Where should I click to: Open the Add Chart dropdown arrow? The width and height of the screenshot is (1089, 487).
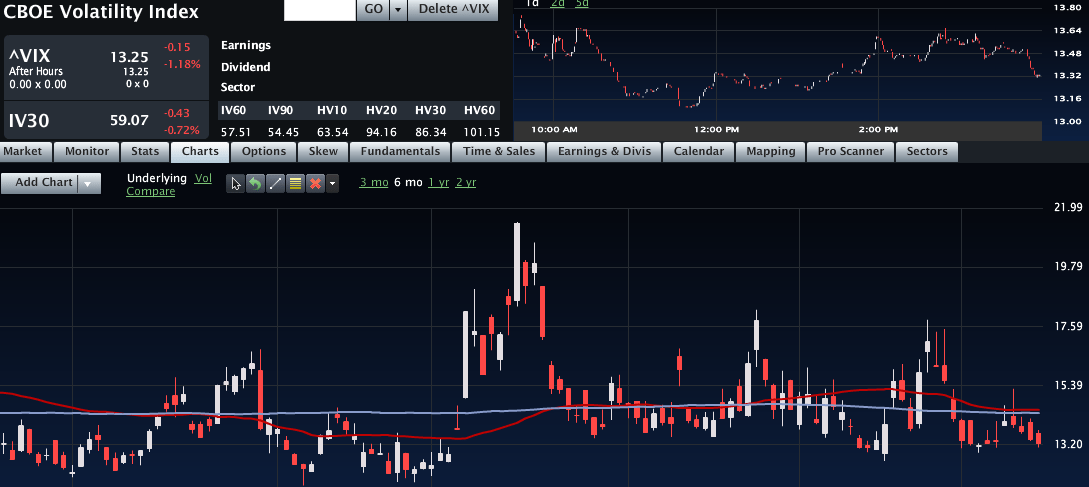tap(90, 183)
